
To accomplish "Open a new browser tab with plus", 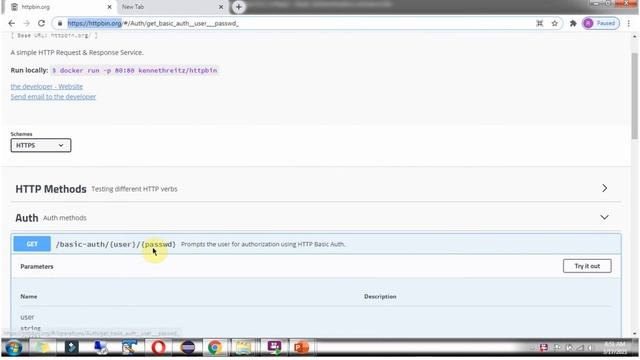I will 239,7.
